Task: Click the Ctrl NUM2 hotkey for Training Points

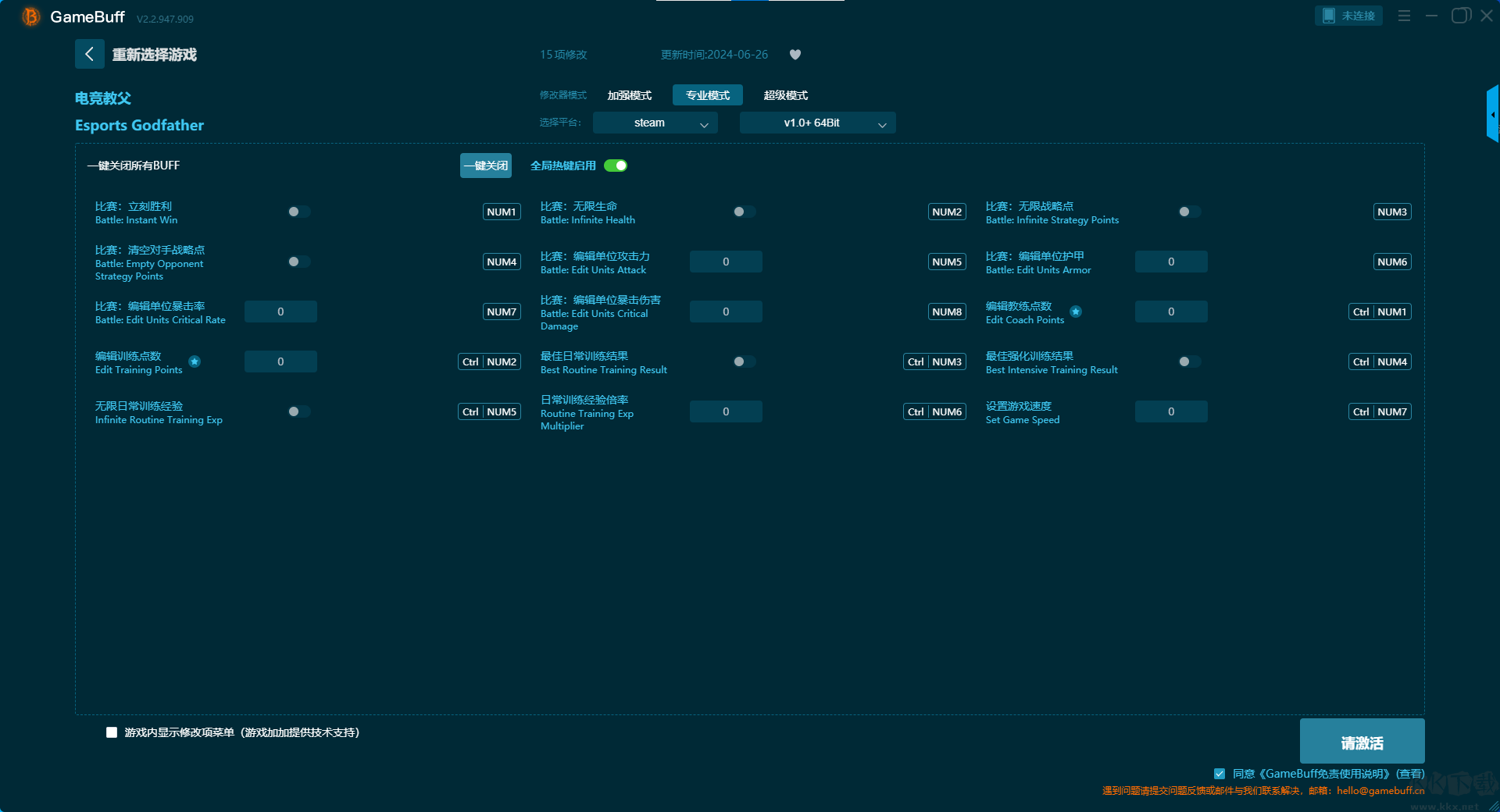Action: point(490,361)
